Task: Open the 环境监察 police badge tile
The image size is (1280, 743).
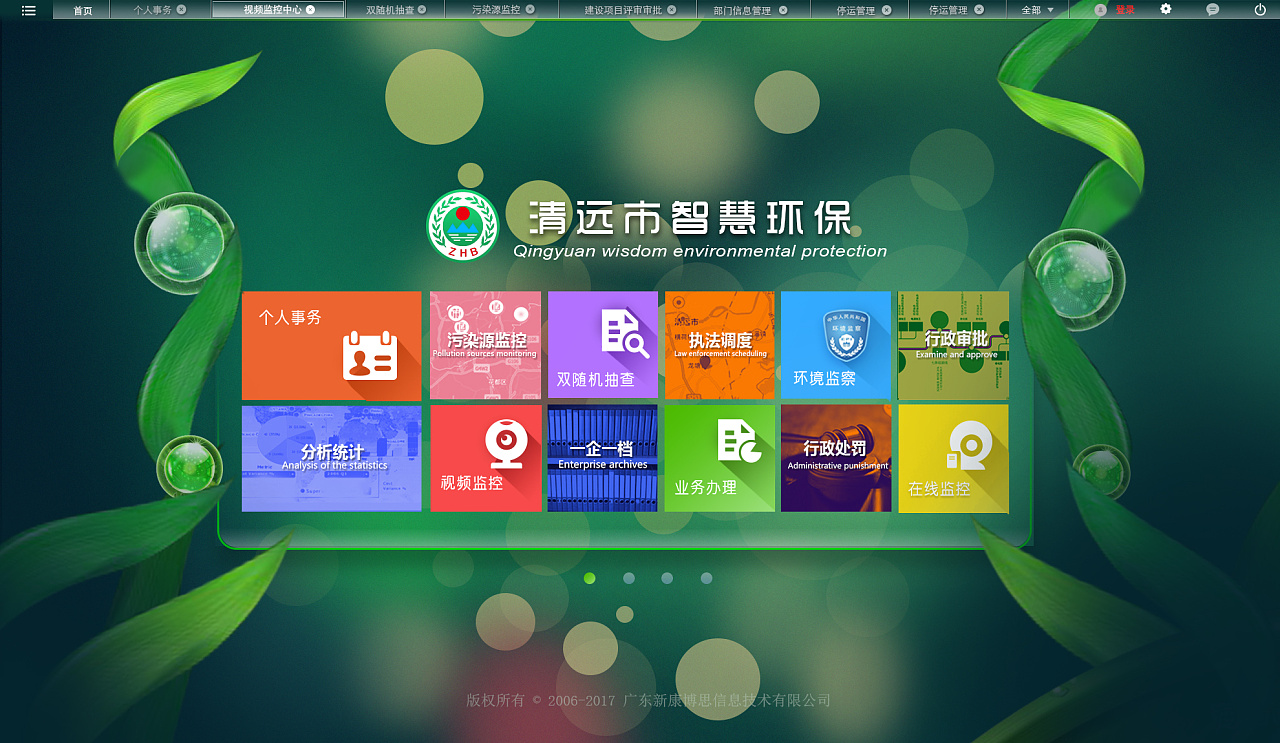Action: [836, 345]
